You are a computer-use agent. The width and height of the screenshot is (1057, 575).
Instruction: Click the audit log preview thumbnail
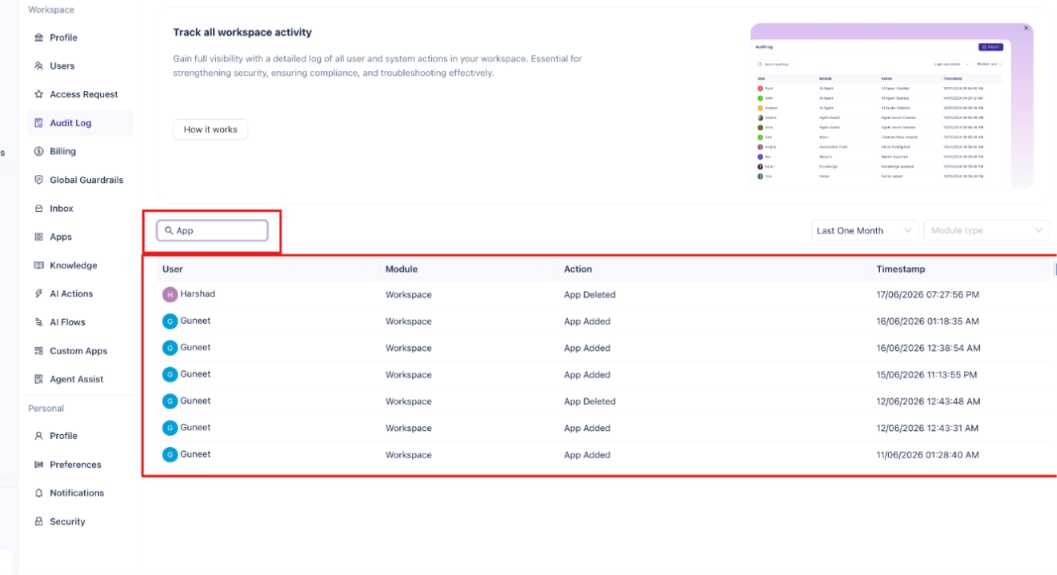pyautogui.click(x=892, y=106)
